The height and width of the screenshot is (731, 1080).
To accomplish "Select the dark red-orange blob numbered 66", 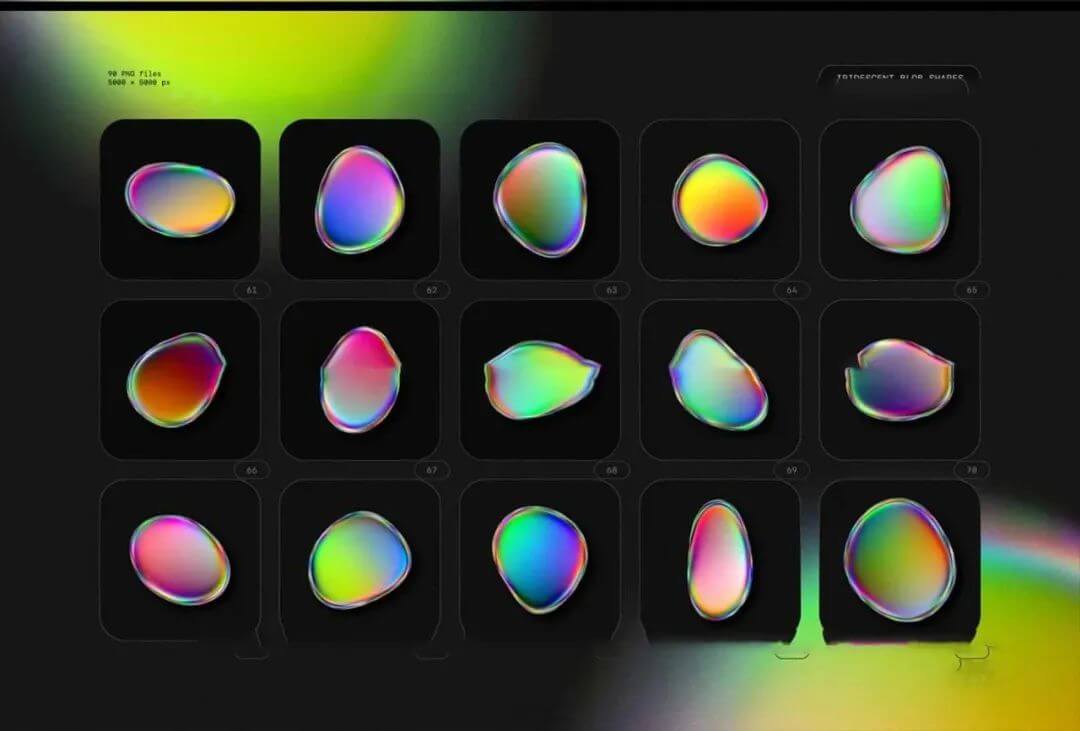I will tap(177, 380).
